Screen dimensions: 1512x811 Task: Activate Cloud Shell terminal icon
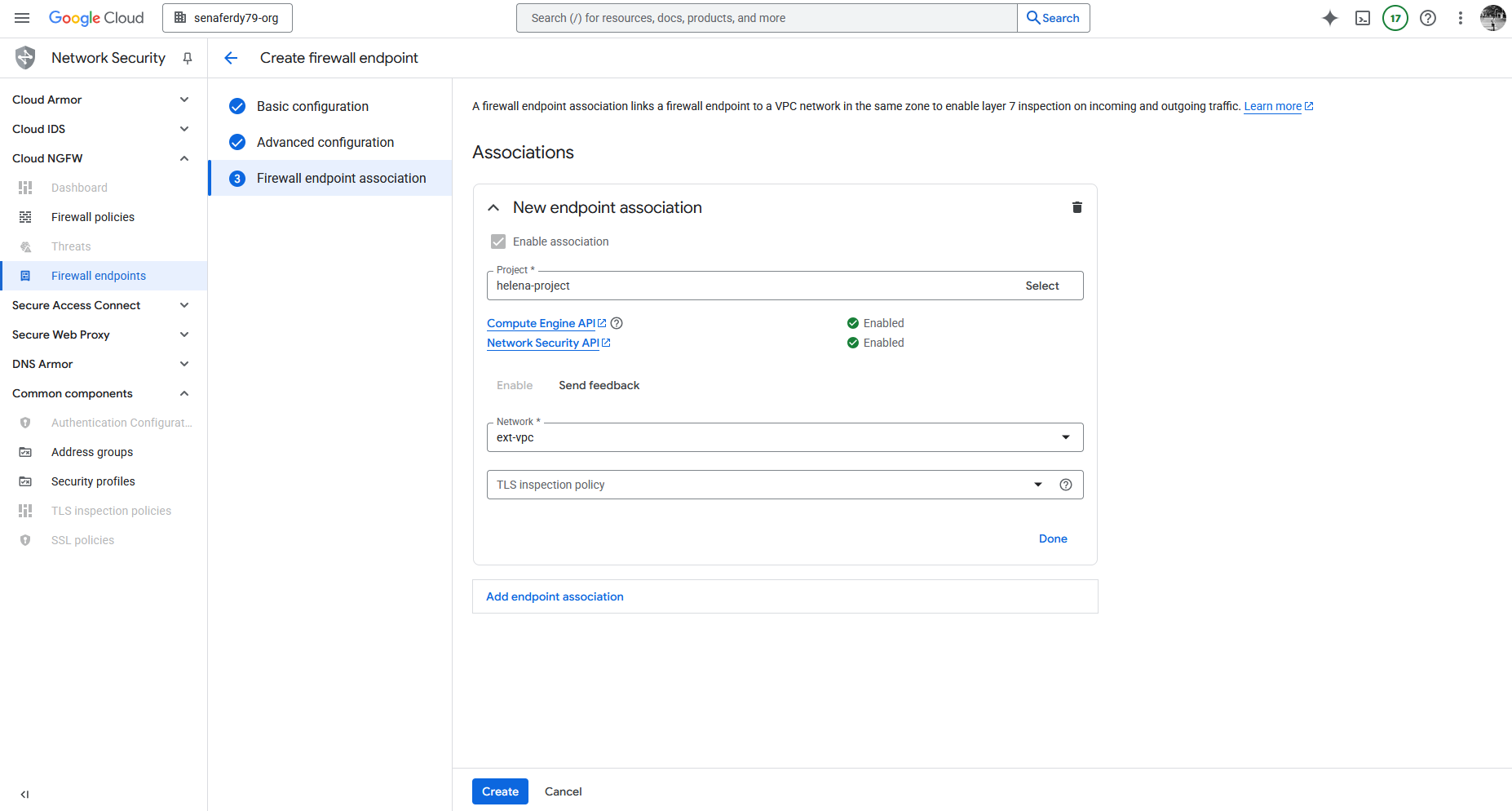(1362, 18)
